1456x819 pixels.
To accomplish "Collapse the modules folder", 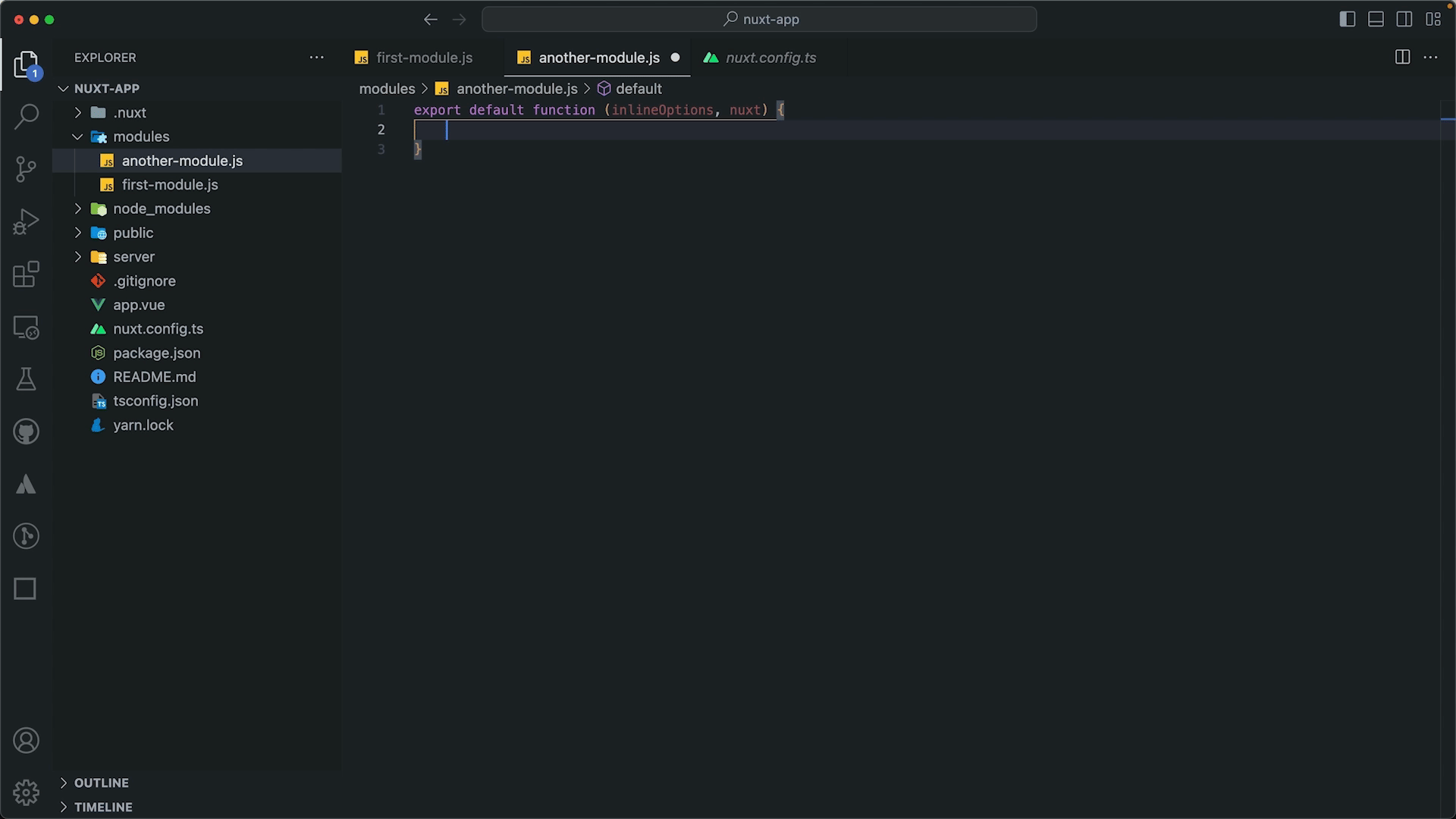I will pyautogui.click(x=77, y=136).
